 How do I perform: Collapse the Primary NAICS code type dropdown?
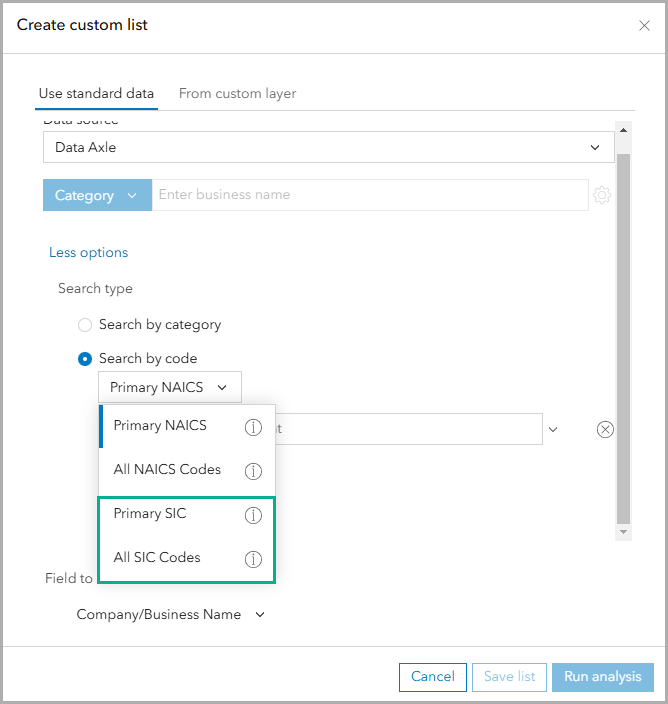[170, 387]
